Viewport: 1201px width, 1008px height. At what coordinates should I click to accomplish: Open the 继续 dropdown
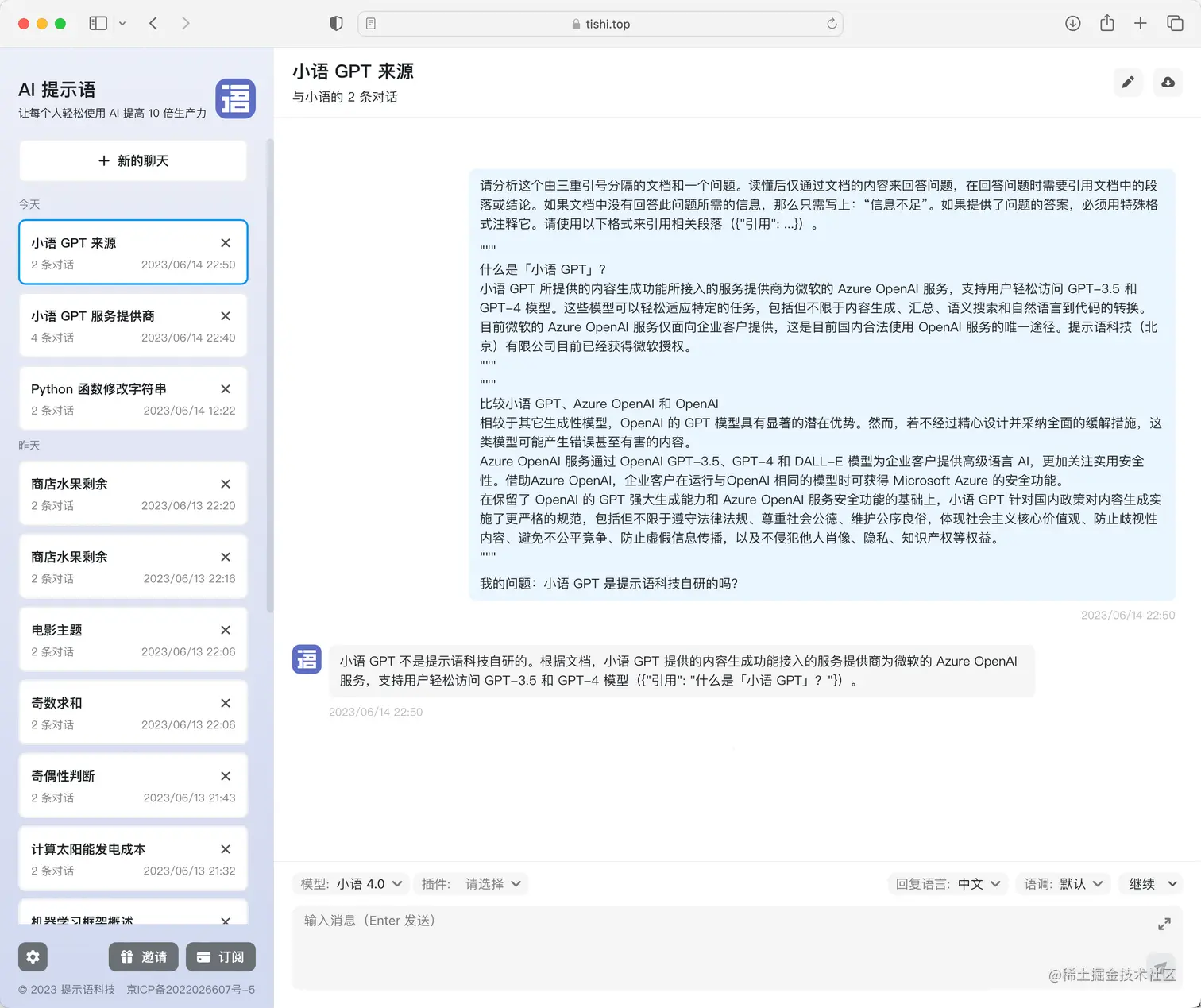tap(1151, 884)
